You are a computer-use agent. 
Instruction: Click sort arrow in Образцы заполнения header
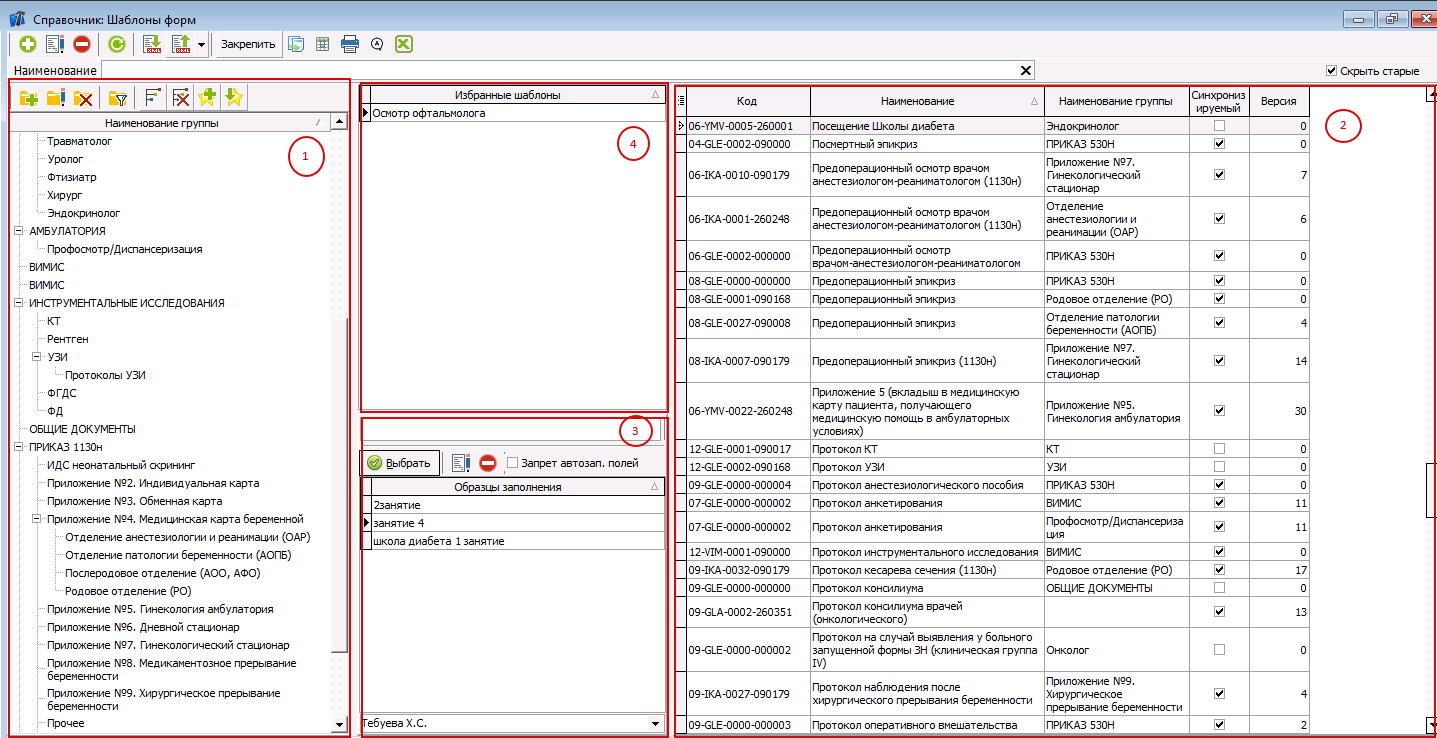click(x=655, y=487)
